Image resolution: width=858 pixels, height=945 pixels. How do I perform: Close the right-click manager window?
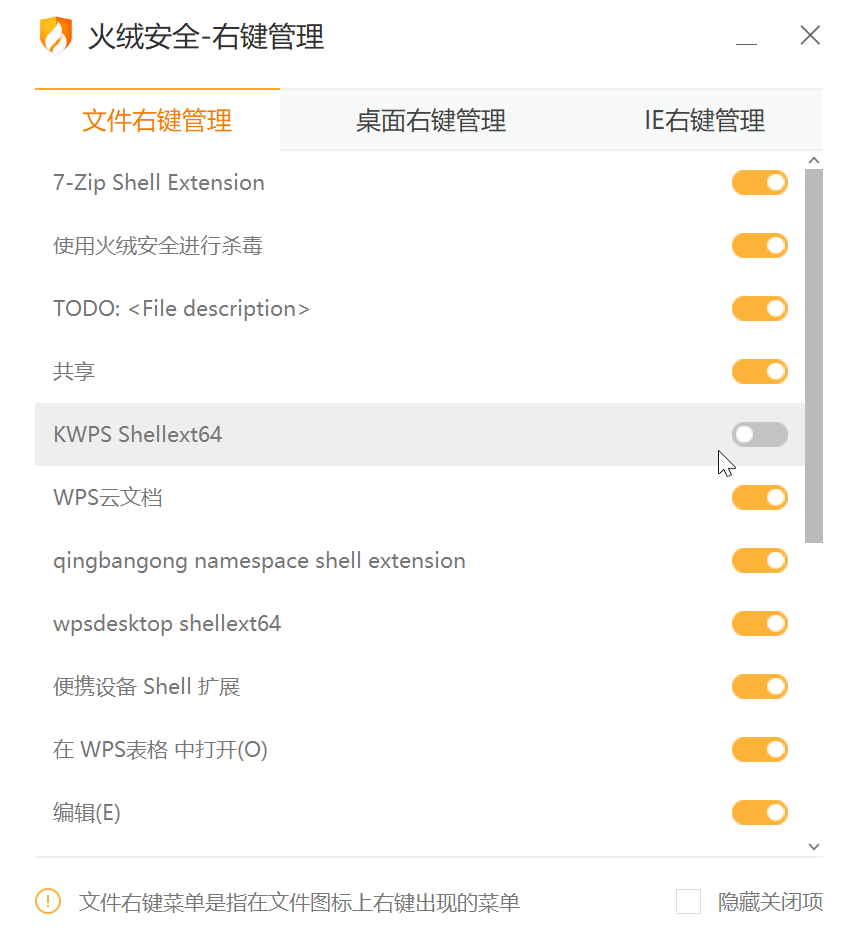810,36
